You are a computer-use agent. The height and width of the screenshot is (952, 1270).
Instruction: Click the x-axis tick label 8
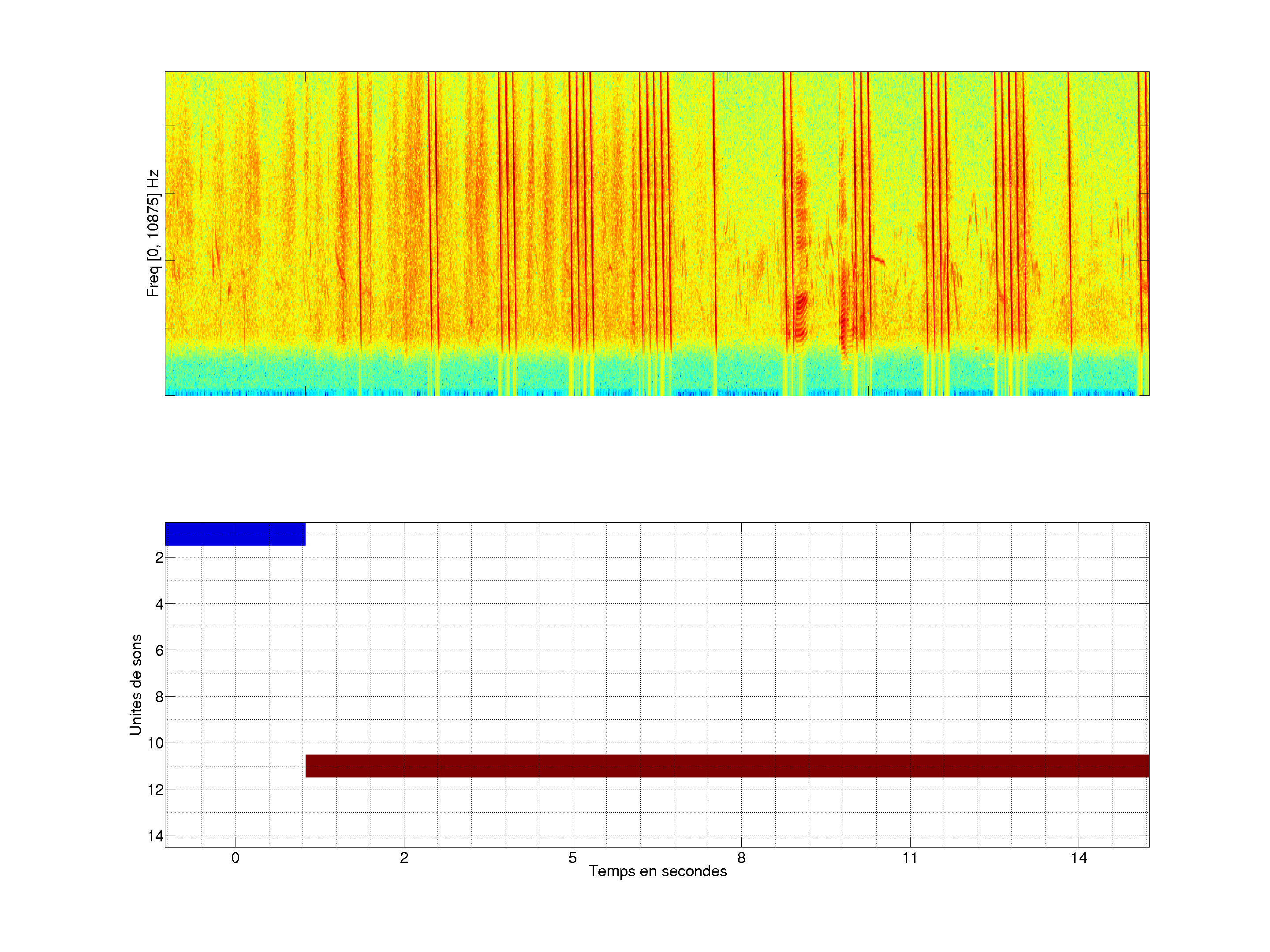click(x=741, y=858)
